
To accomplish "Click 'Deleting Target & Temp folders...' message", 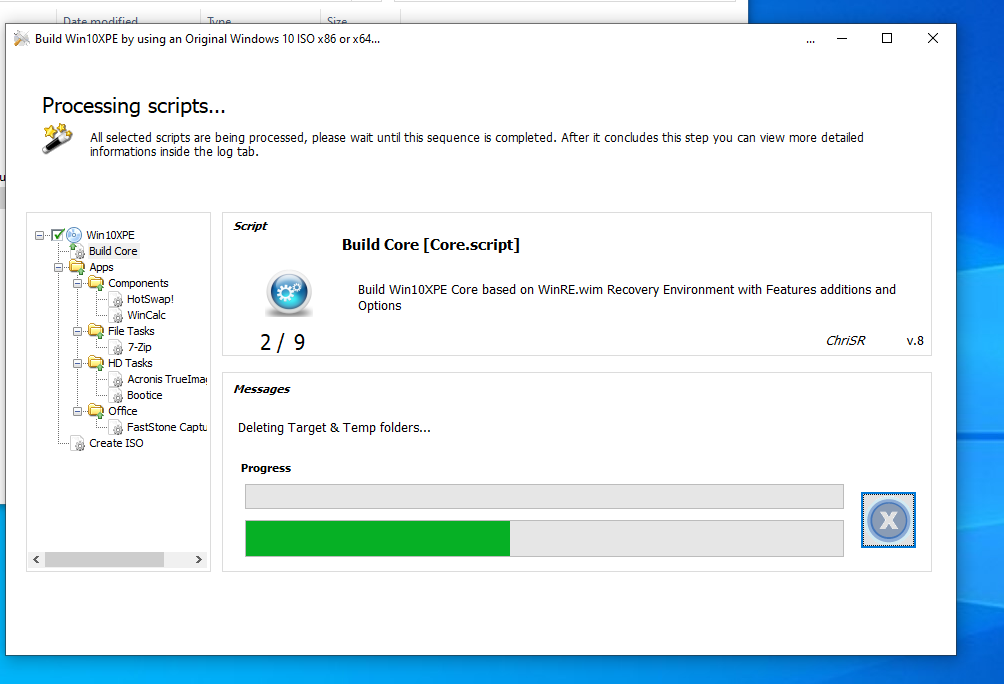I will [x=334, y=428].
